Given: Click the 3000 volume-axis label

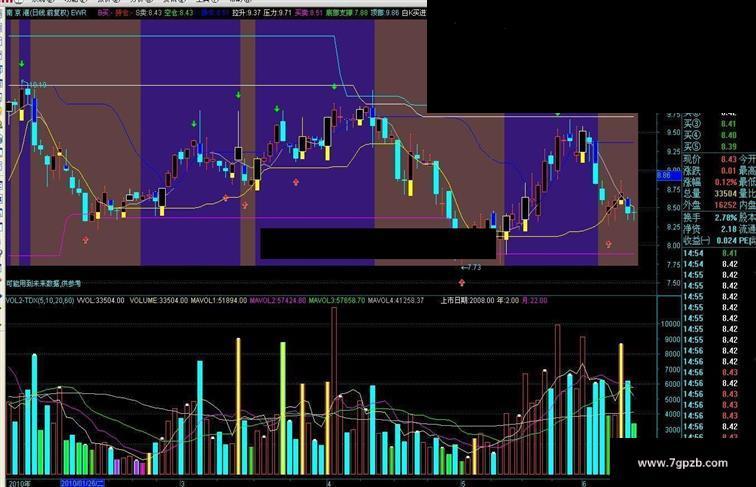Looking at the screenshot, I should (x=672, y=430).
